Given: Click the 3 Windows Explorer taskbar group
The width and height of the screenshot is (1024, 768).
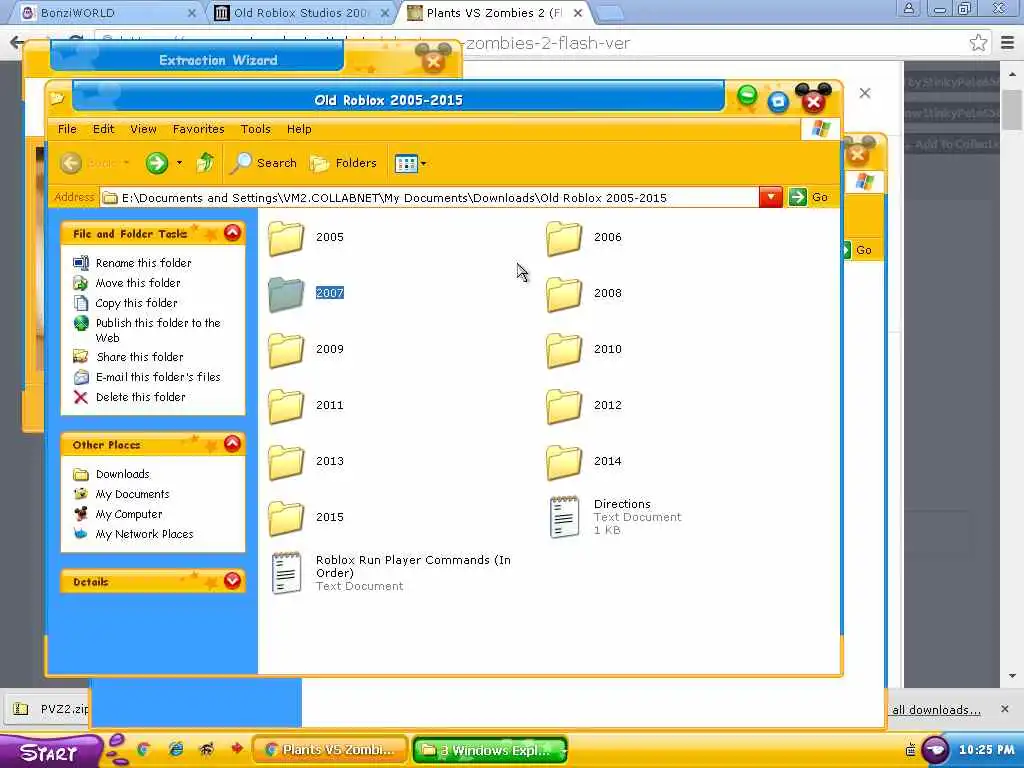Looking at the screenshot, I should click(x=490, y=750).
